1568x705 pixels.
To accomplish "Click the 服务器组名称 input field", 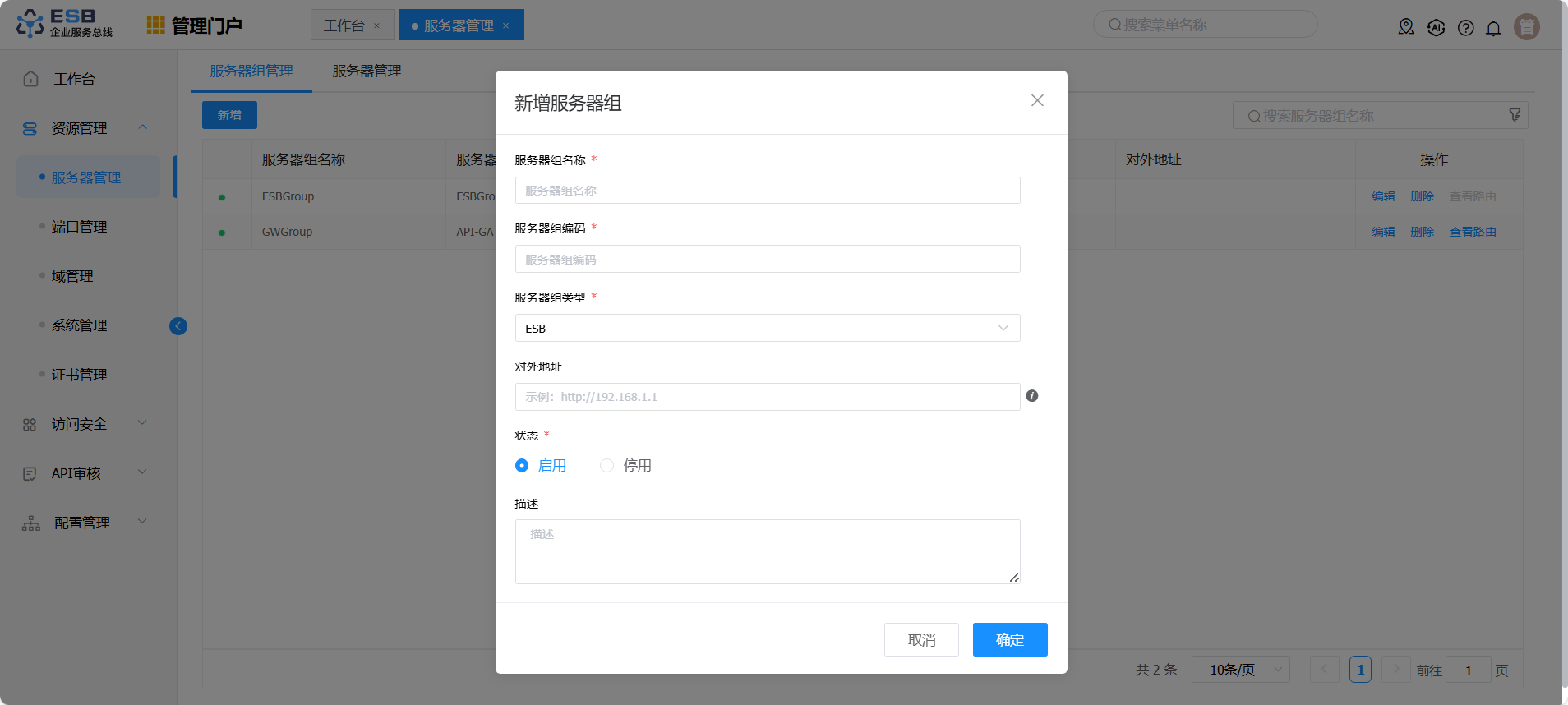I will [767, 191].
